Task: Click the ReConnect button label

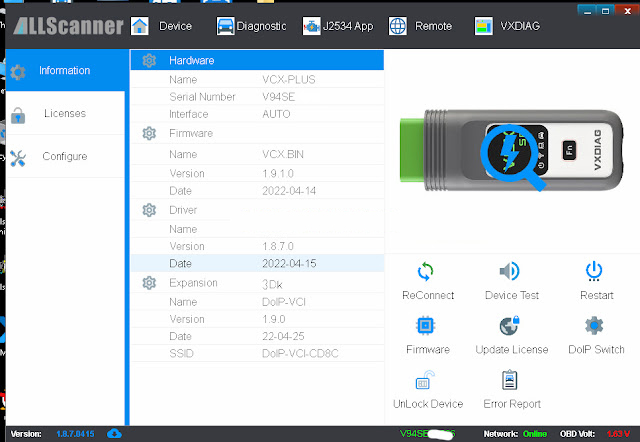Action: point(428,295)
